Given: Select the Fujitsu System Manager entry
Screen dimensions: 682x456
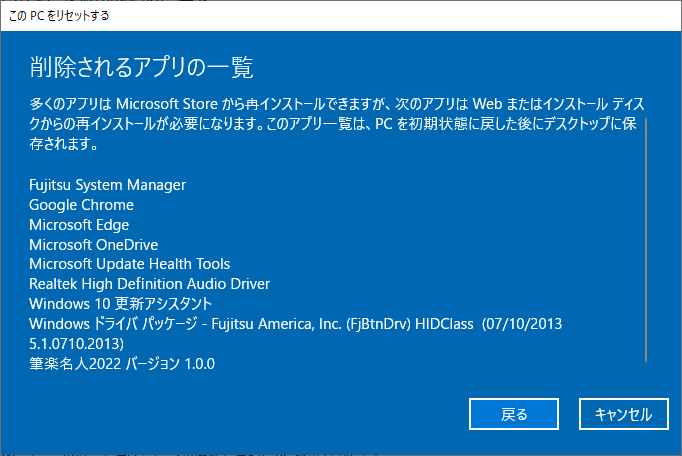Looking at the screenshot, I should click(107, 185).
